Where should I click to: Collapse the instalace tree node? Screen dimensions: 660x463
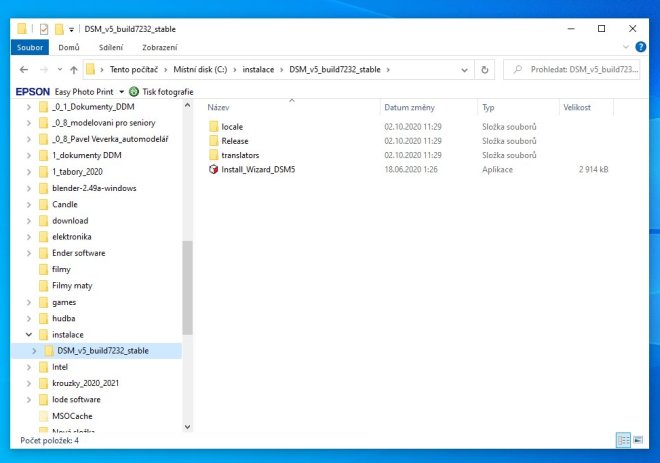coord(29,335)
